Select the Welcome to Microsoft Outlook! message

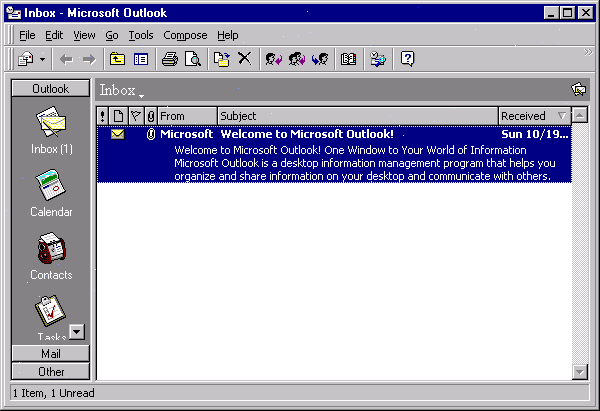334,155
